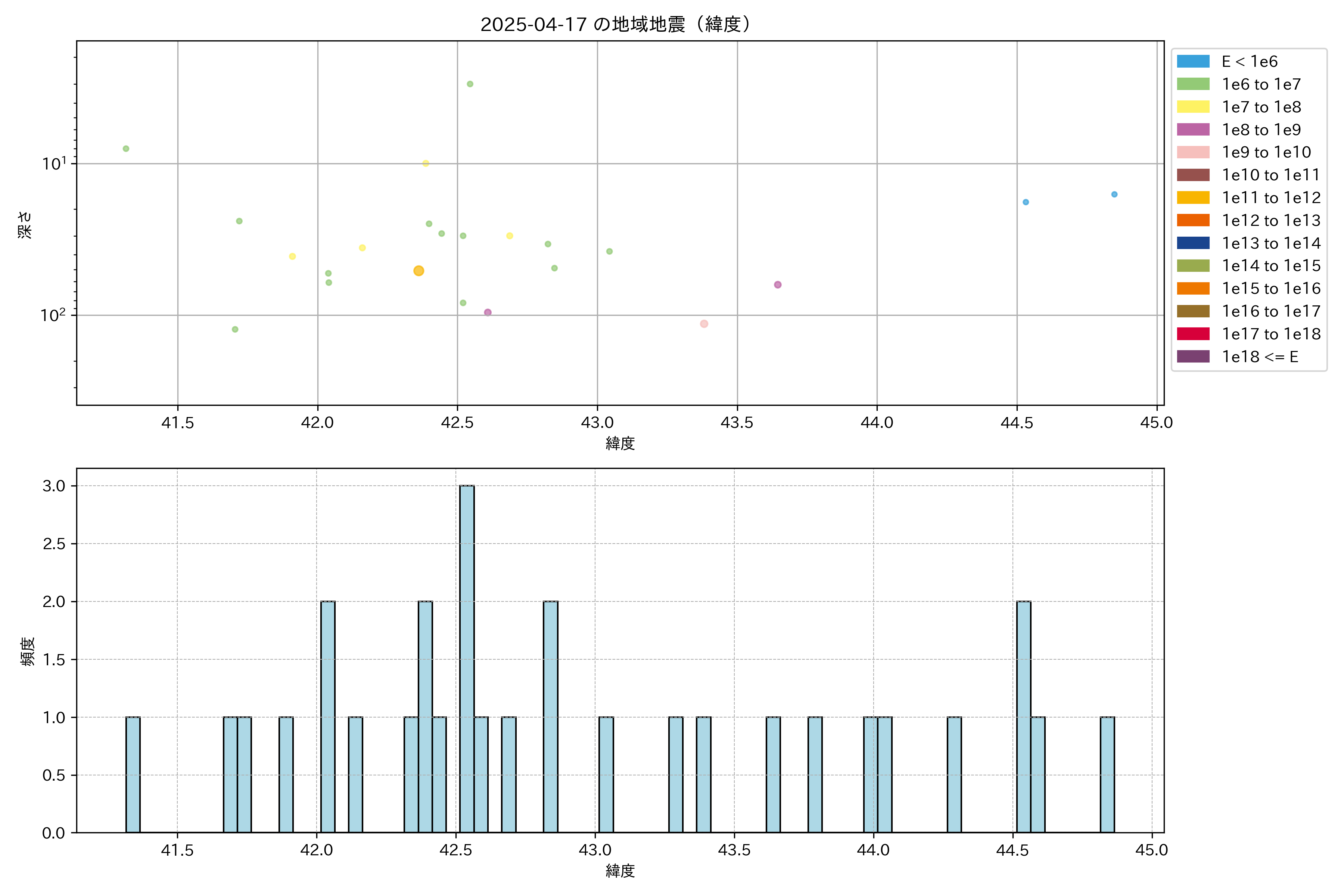Click the 1e11 to 1e12 legend label
This screenshot has width=1344, height=896.
coord(1271,198)
